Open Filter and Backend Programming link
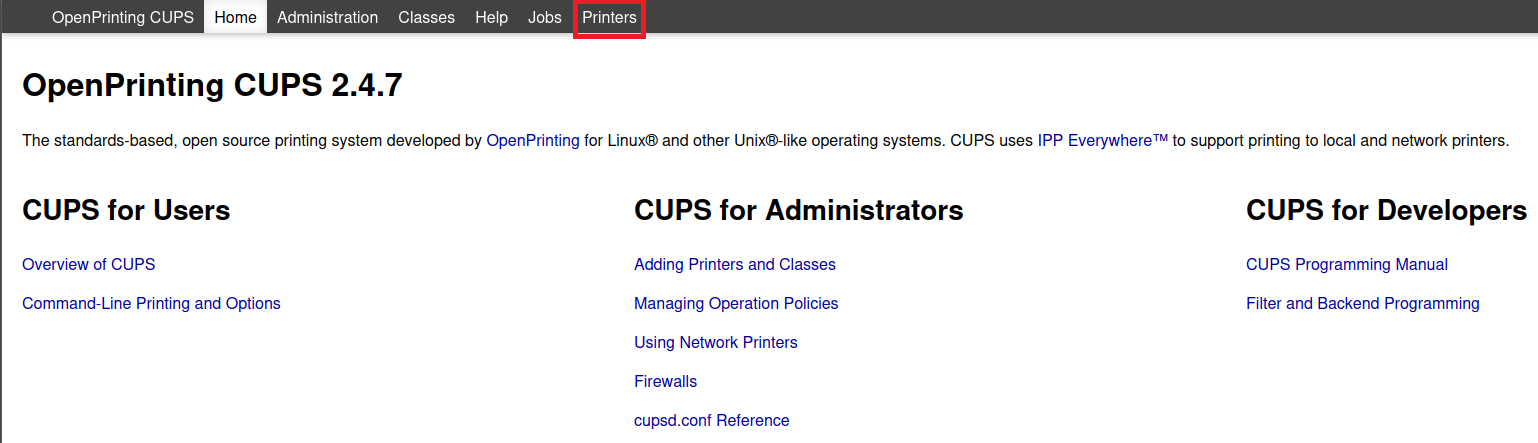The width and height of the screenshot is (1538, 443). [x=1362, y=304]
